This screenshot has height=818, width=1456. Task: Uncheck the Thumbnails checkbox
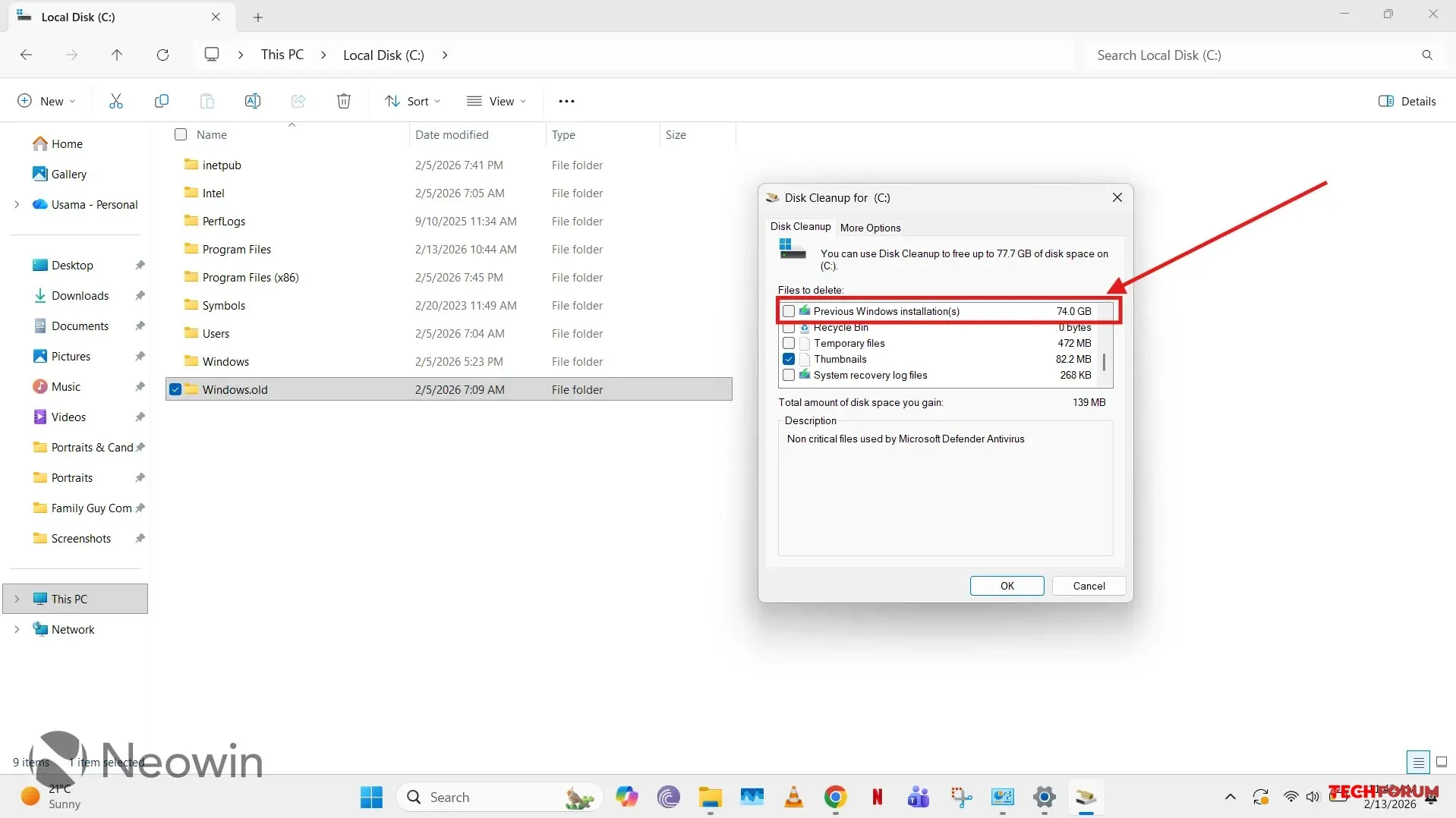[789, 359]
